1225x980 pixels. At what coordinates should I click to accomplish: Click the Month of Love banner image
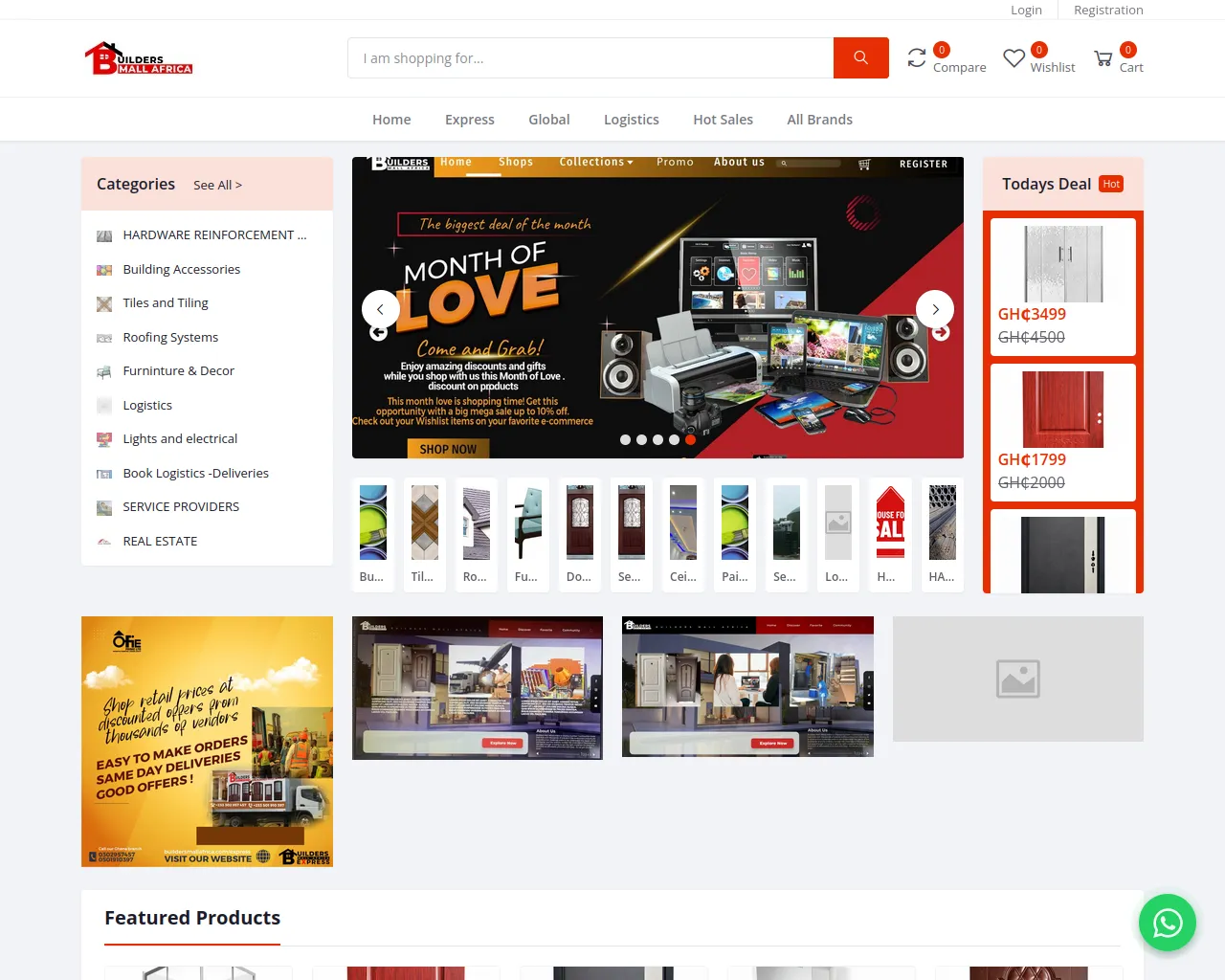tap(657, 308)
